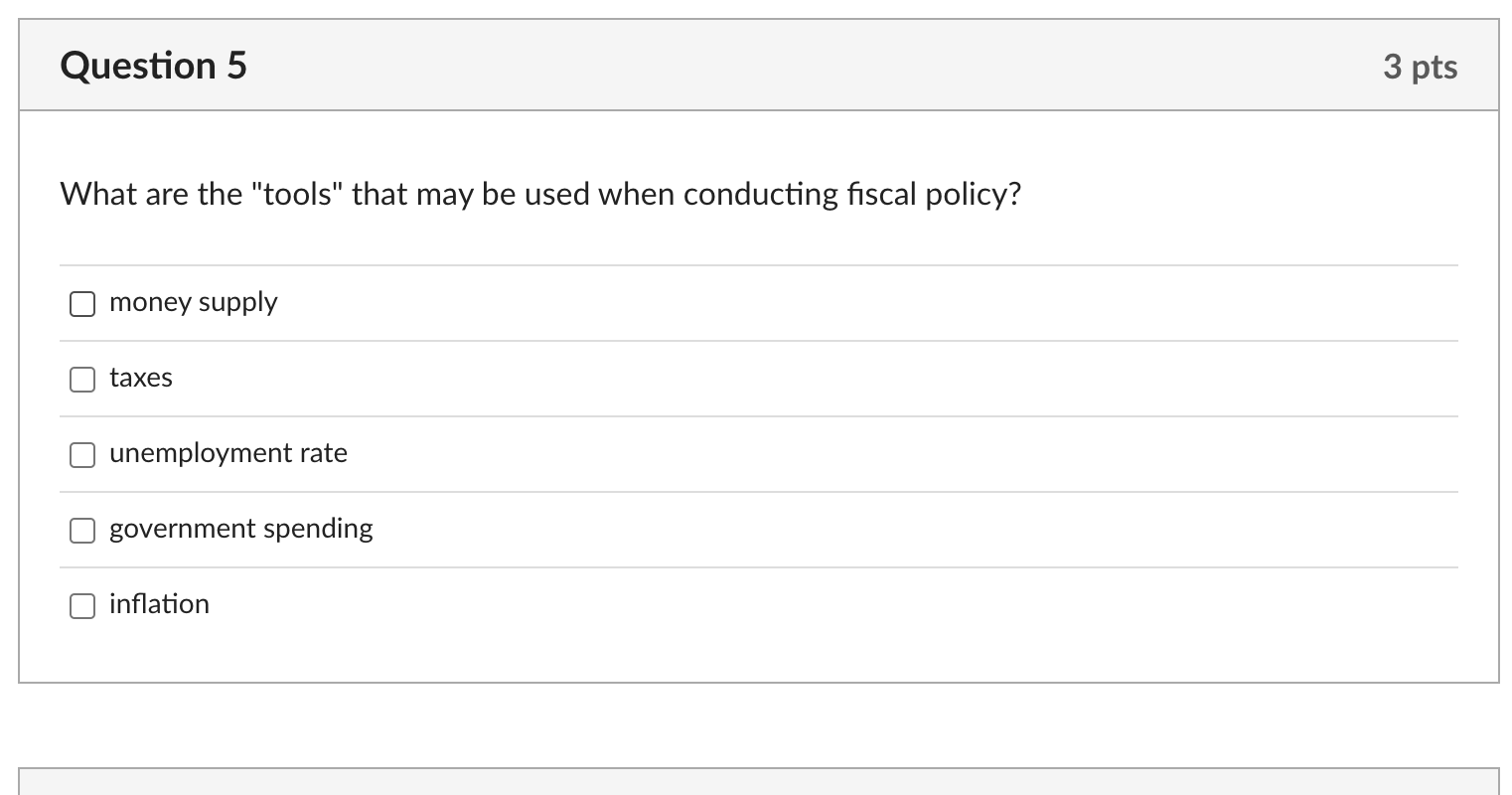Click the question text about fiscal policy tools

[x=540, y=194]
